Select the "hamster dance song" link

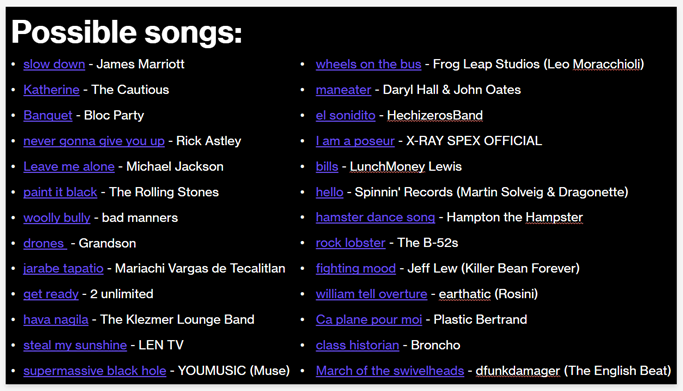375,217
